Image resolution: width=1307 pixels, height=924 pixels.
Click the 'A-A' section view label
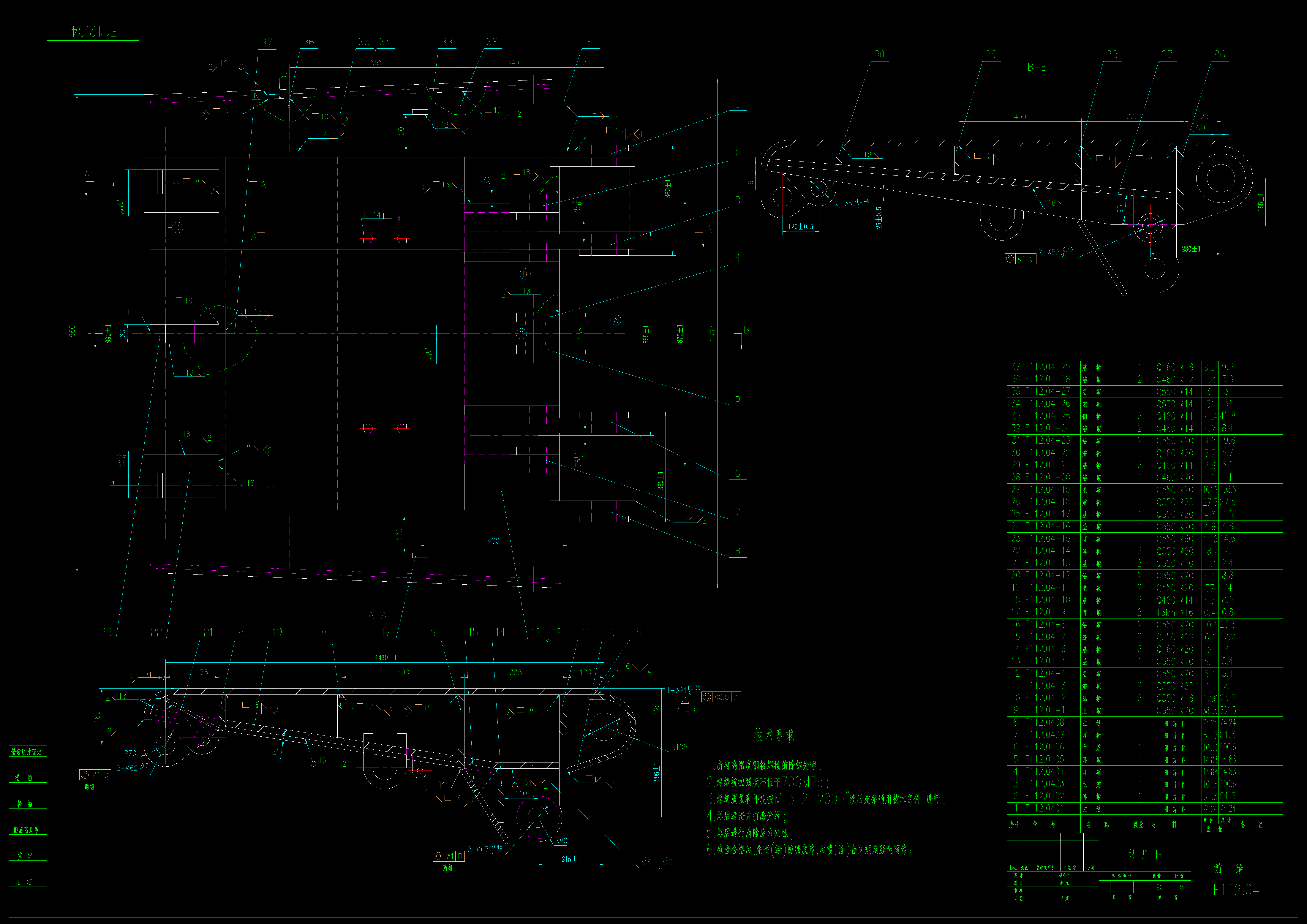[377, 615]
